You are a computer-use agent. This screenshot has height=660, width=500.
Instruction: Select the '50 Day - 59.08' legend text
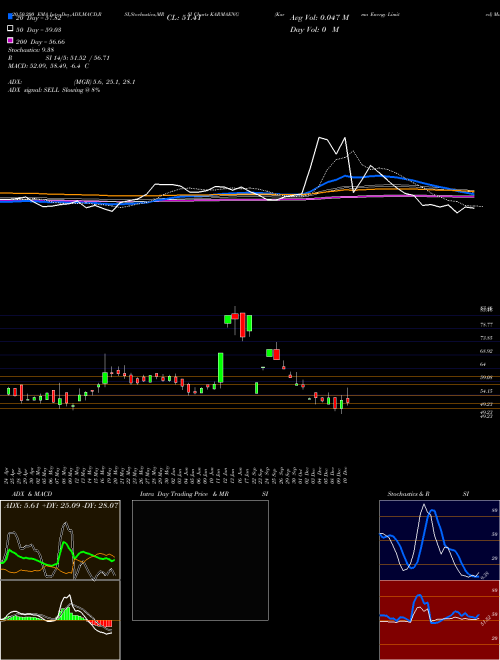(38, 30)
